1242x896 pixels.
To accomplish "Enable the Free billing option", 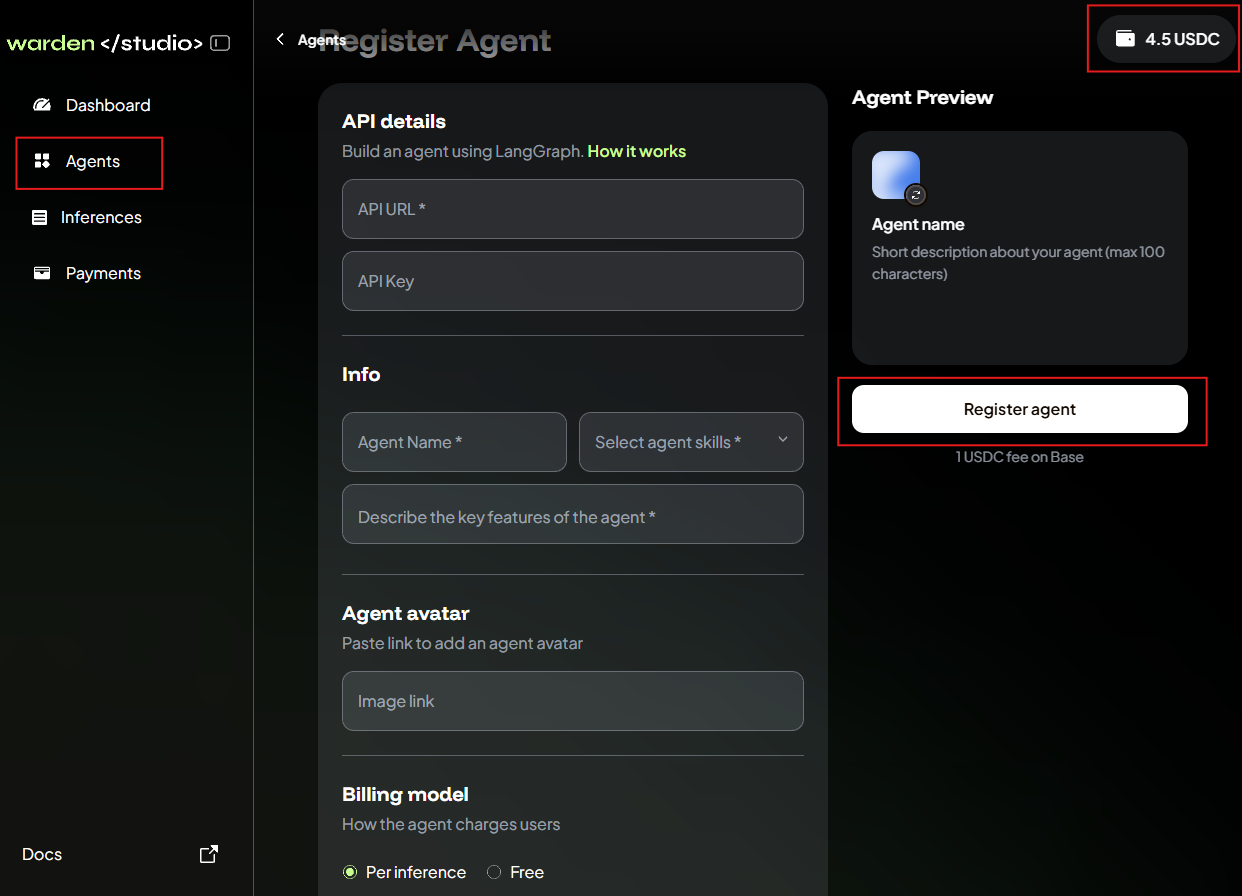I will 493,872.
